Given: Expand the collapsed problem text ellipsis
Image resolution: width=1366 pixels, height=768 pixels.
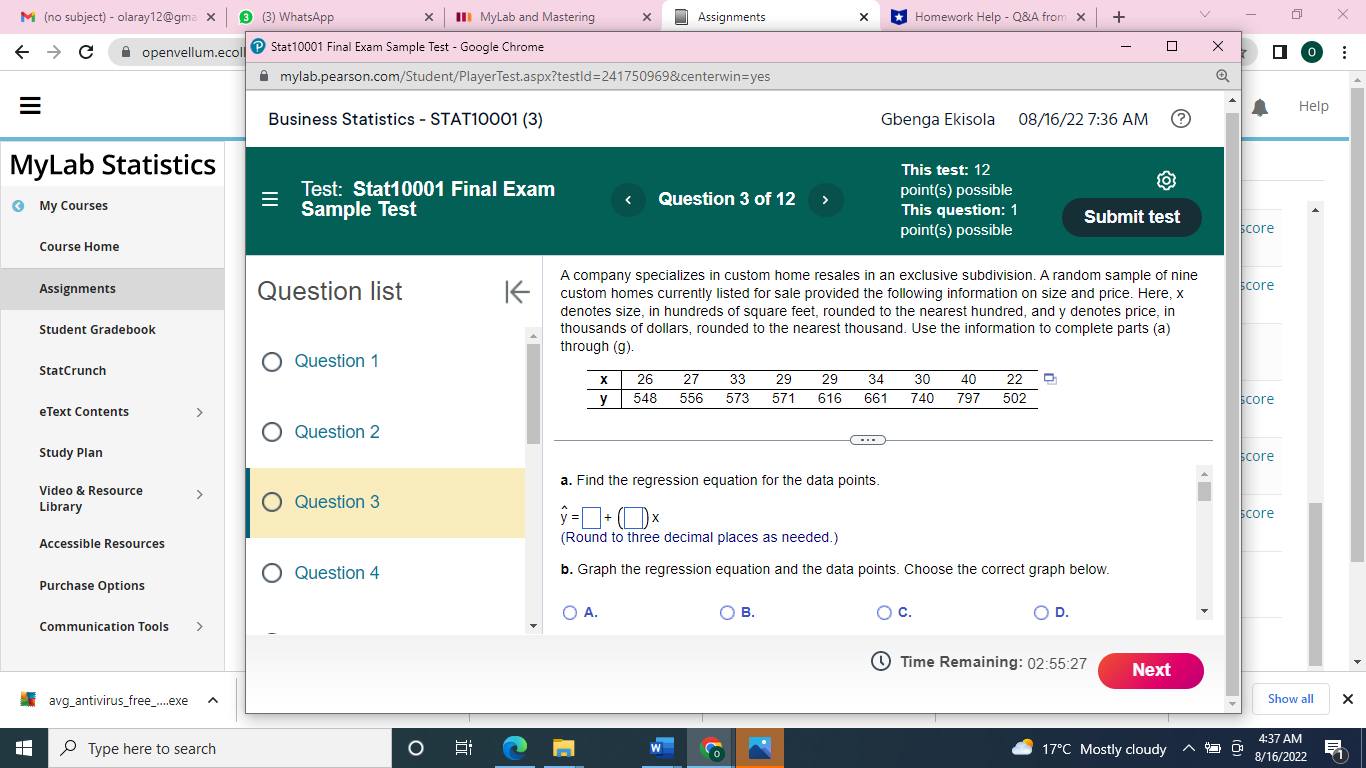Looking at the screenshot, I should pos(867,440).
